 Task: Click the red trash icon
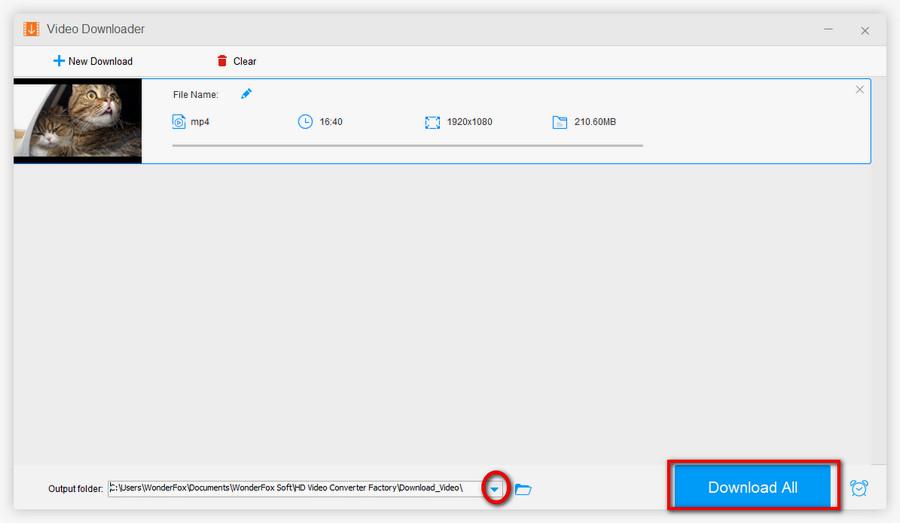(222, 60)
